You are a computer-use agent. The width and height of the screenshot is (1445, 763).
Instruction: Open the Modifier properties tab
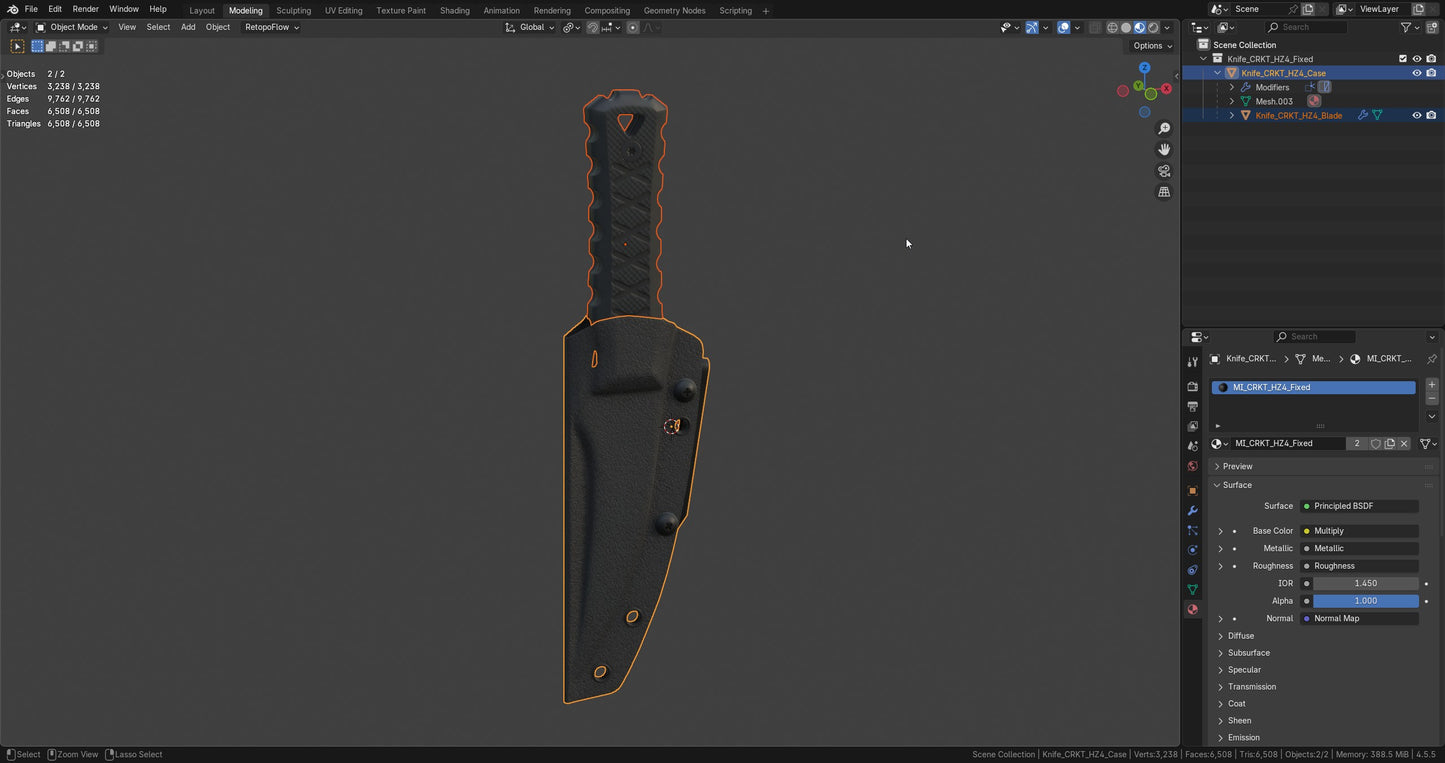[x=1192, y=511]
